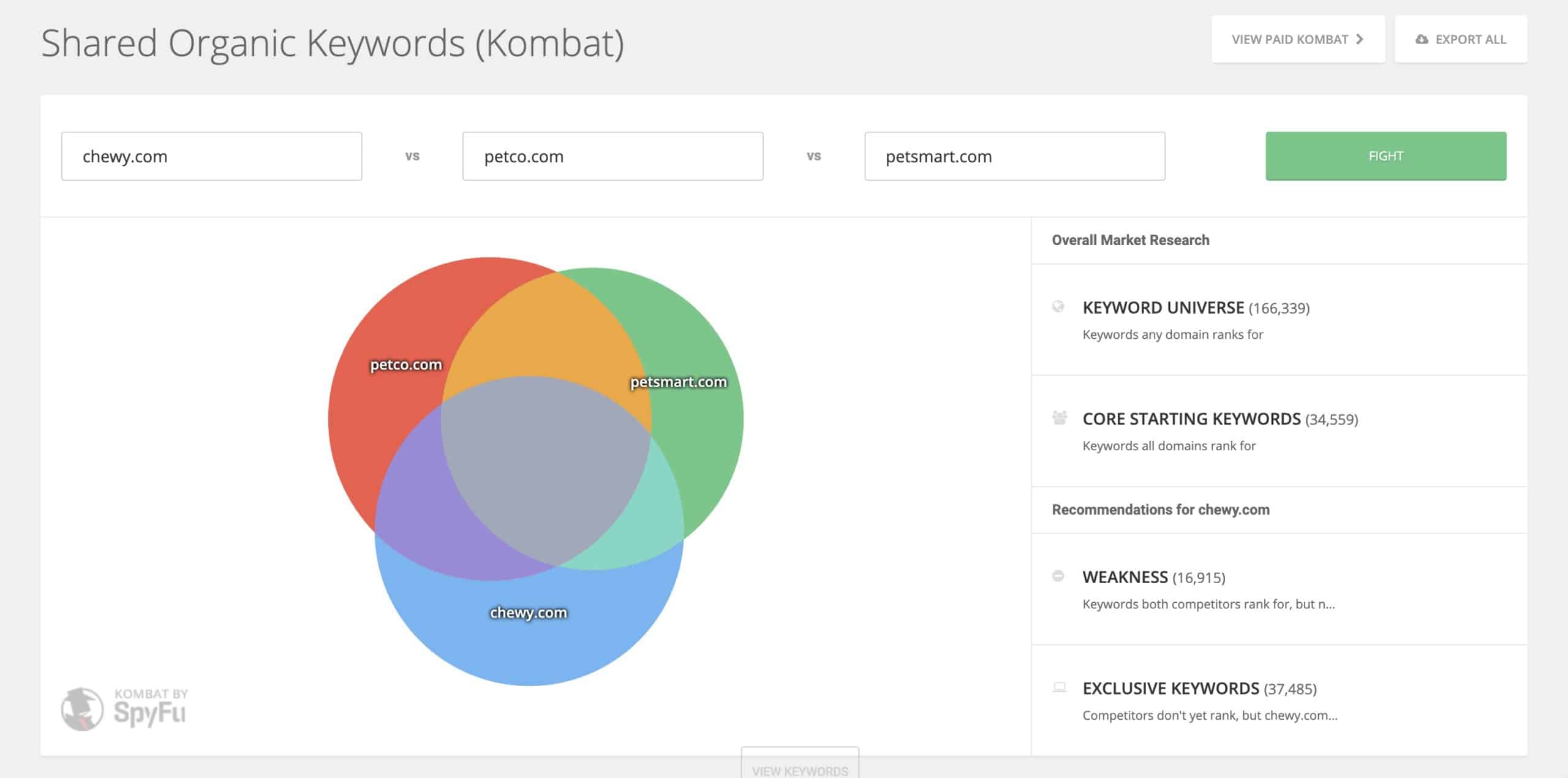Click the chevron arrow in View Paid Kombat

click(x=1360, y=39)
